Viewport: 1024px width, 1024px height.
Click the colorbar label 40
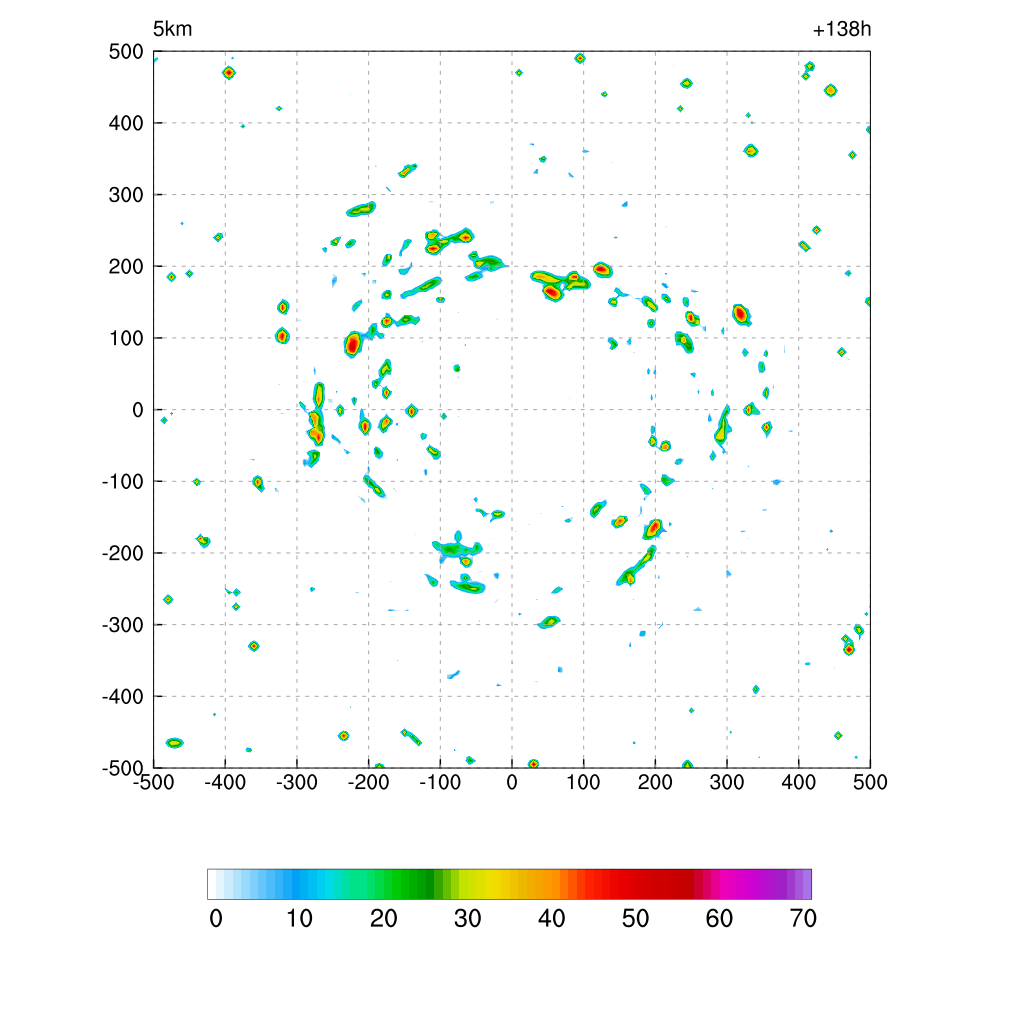tap(551, 919)
